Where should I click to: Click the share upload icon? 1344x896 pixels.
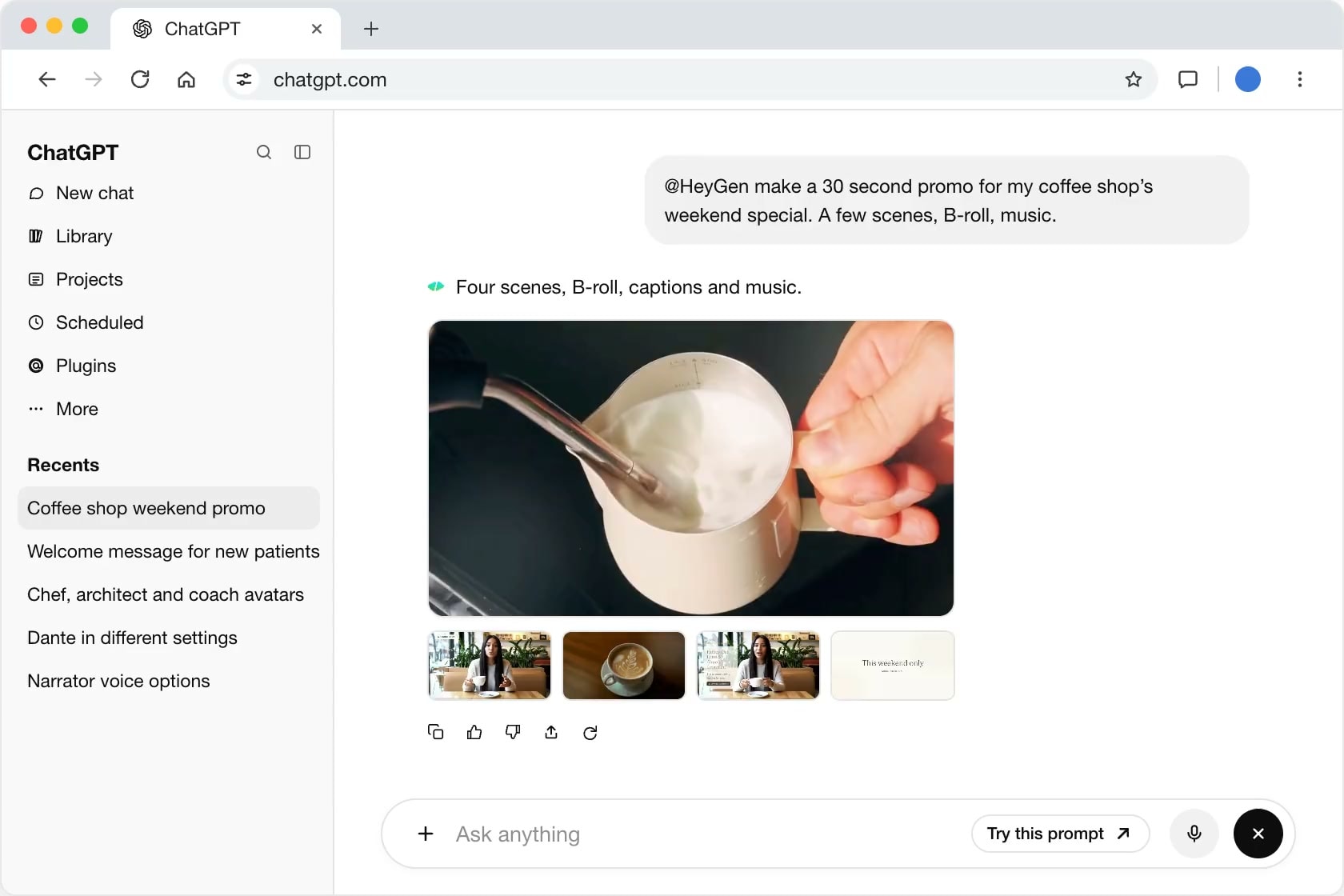coord(551,732)
